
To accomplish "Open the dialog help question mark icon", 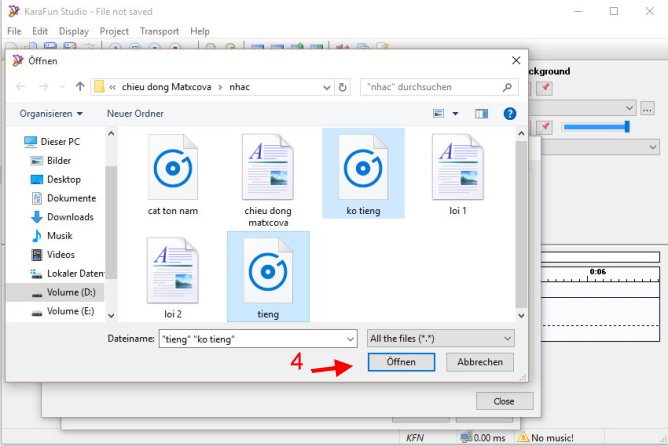I will (509, 114).
